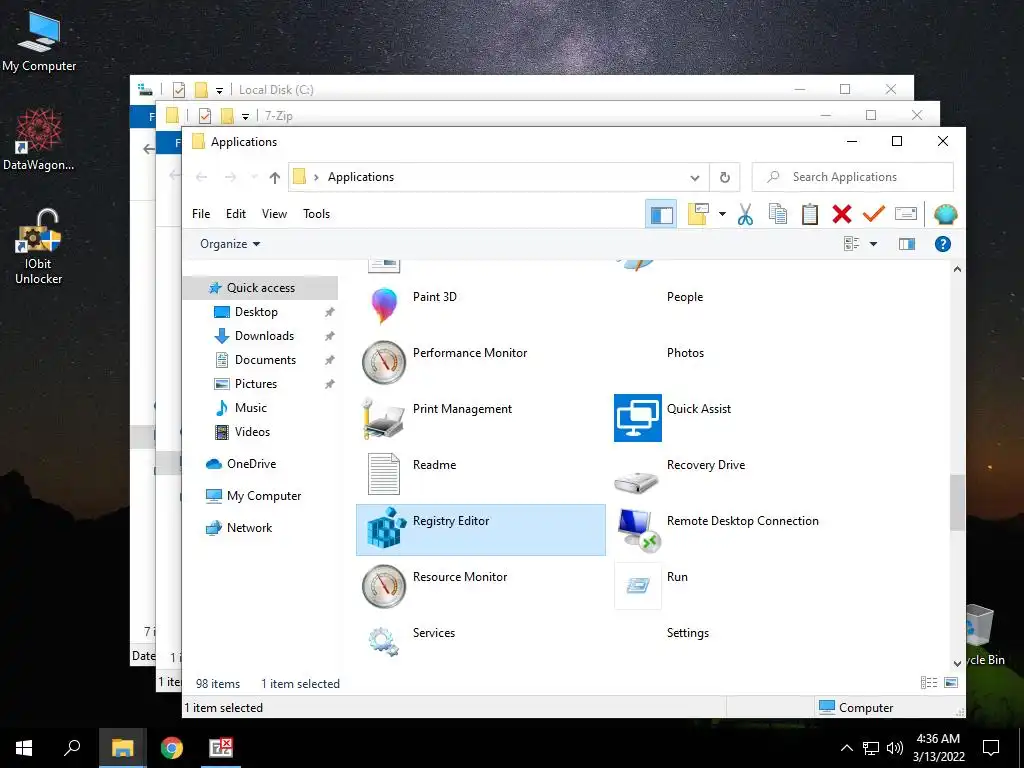Open Music in the navigation pane
1024x768 pixels.
(251, 408)
